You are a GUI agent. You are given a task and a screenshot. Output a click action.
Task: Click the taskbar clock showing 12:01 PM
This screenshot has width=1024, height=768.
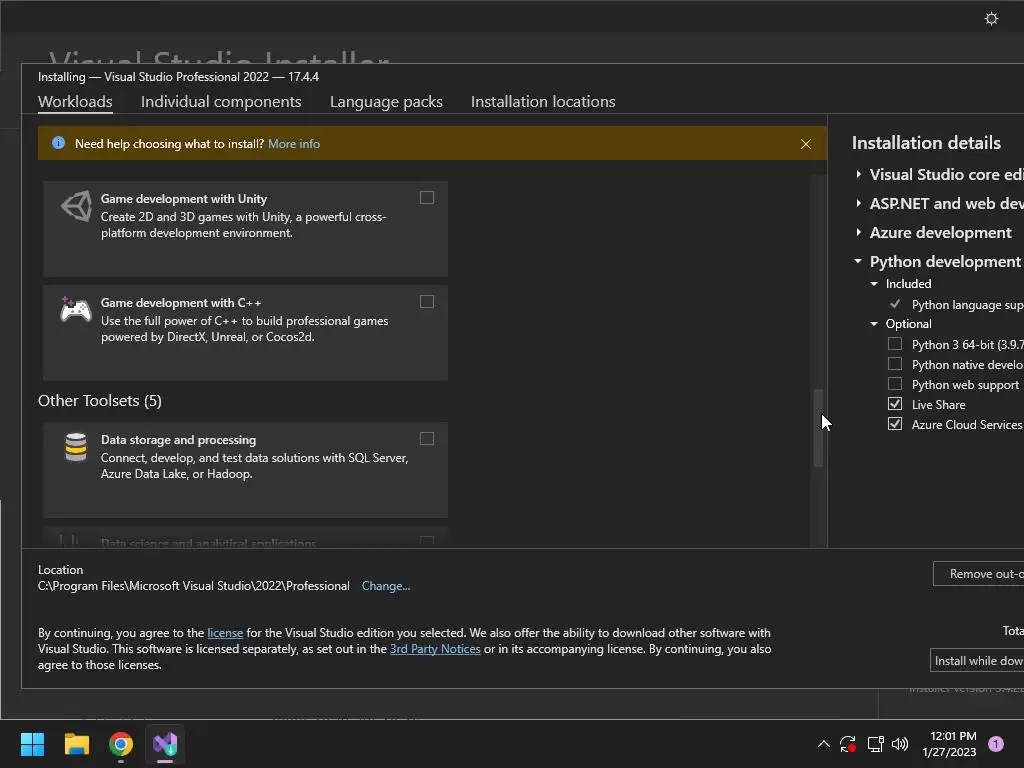click(x=949, y=744)
